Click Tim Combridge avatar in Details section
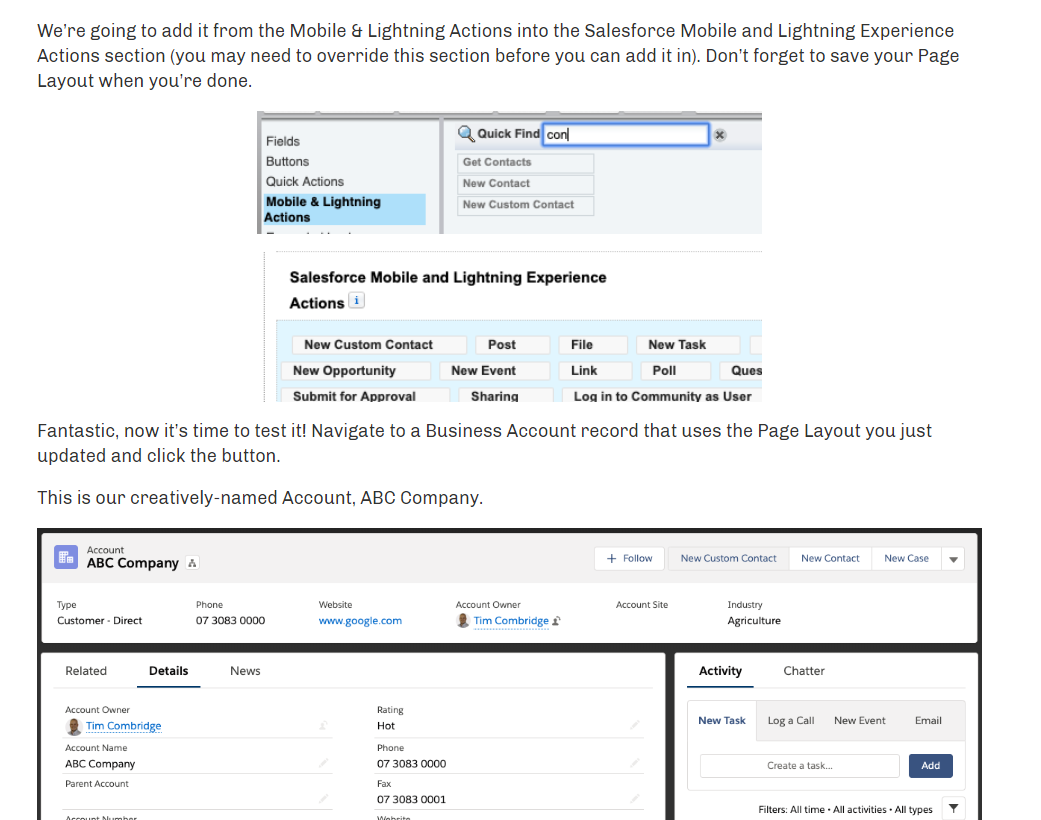 [74, 726]
